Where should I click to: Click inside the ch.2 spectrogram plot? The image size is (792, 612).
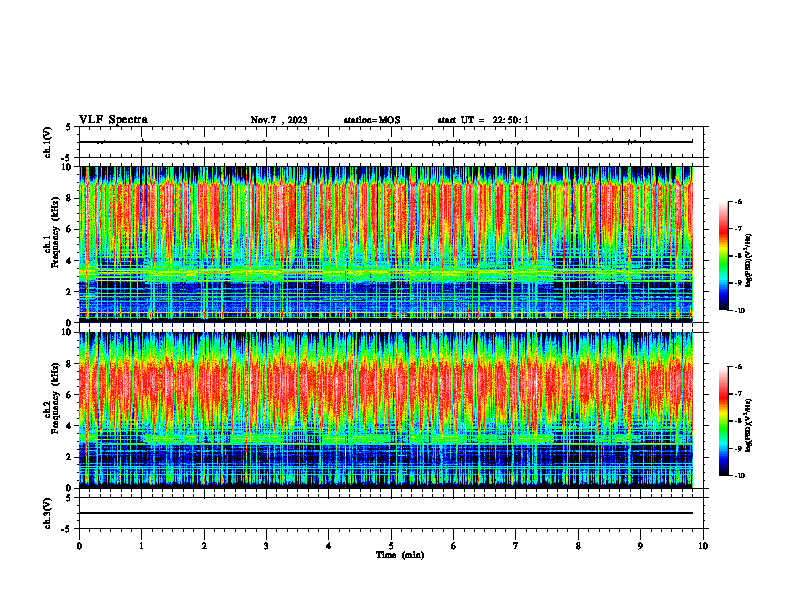pyautogui.click(x=386, y=410)
